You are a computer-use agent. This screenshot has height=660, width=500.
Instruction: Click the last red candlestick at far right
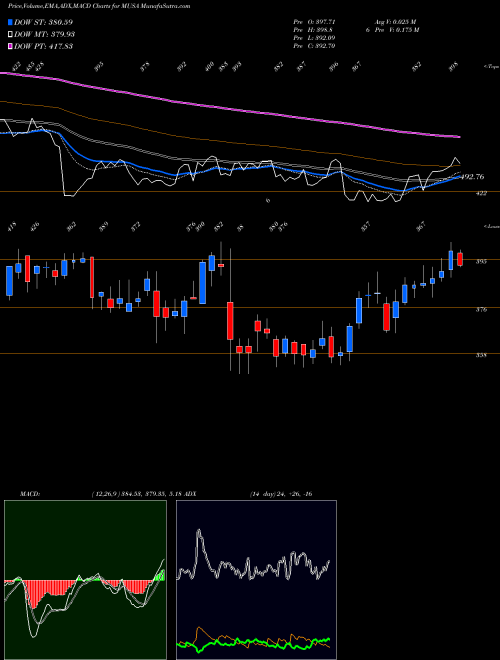click(460, 259)
